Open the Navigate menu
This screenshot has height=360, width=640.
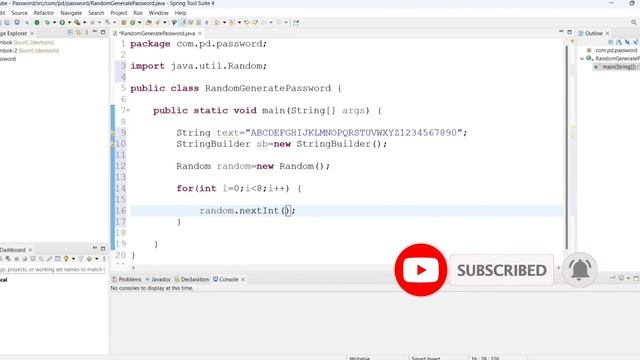pos(71,13)
